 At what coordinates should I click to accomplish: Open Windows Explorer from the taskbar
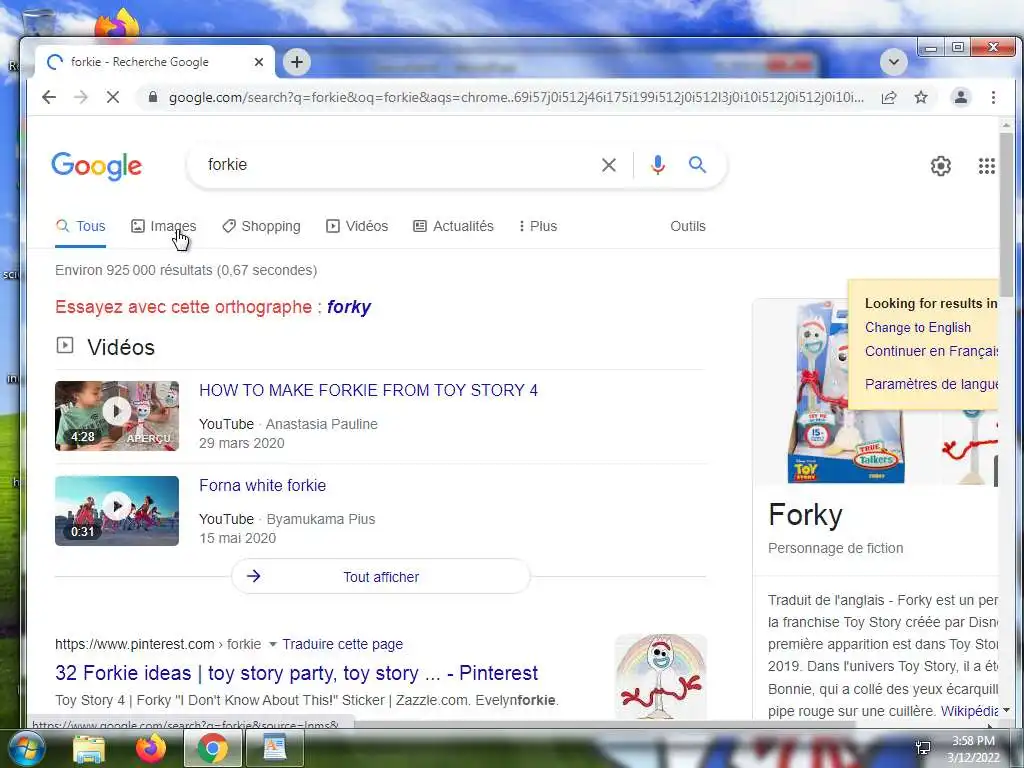tap(89, 749)
